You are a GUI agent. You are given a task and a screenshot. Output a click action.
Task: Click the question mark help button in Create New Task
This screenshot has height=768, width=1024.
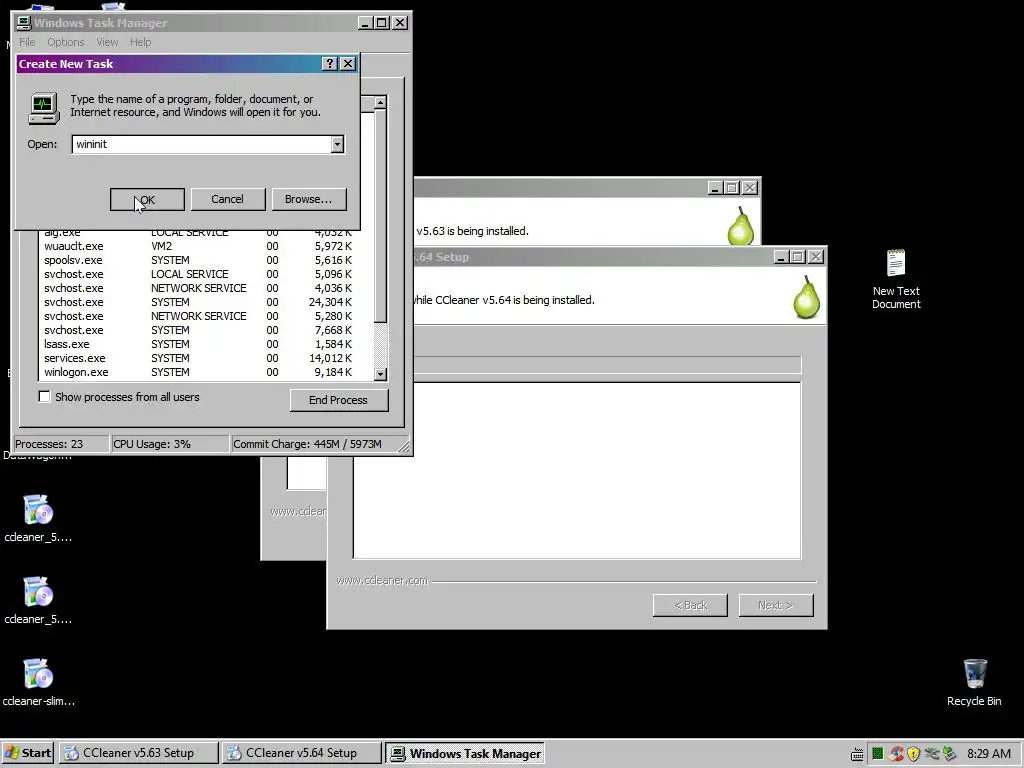click(x=330, y=63)
